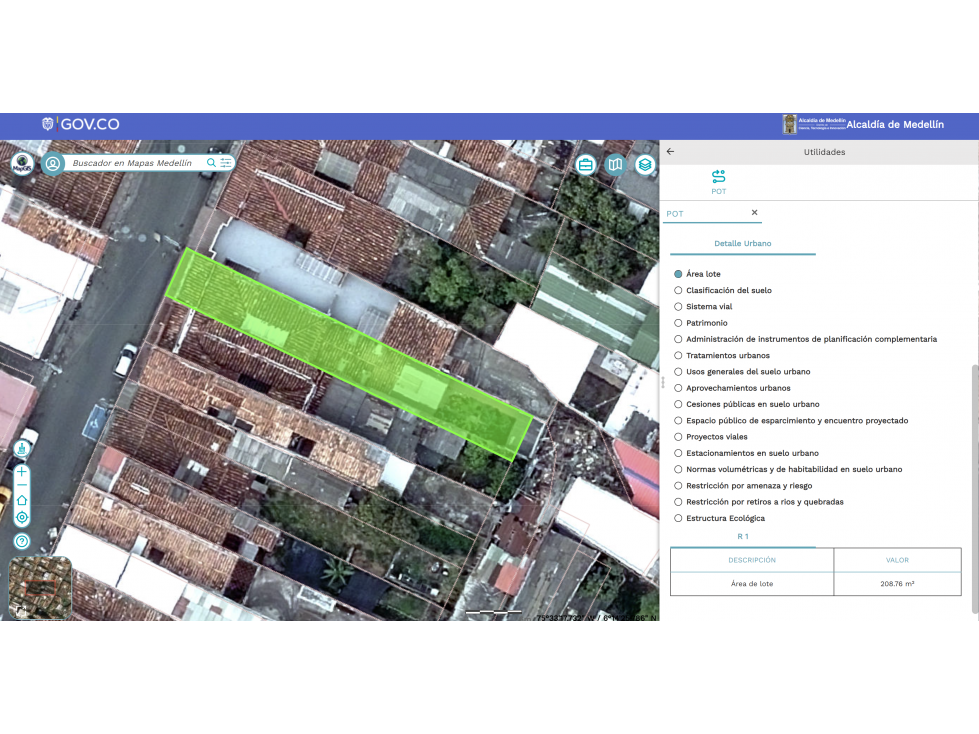Click the 208.76 m² value cell

pyautogui.click(x=897, y=584)
